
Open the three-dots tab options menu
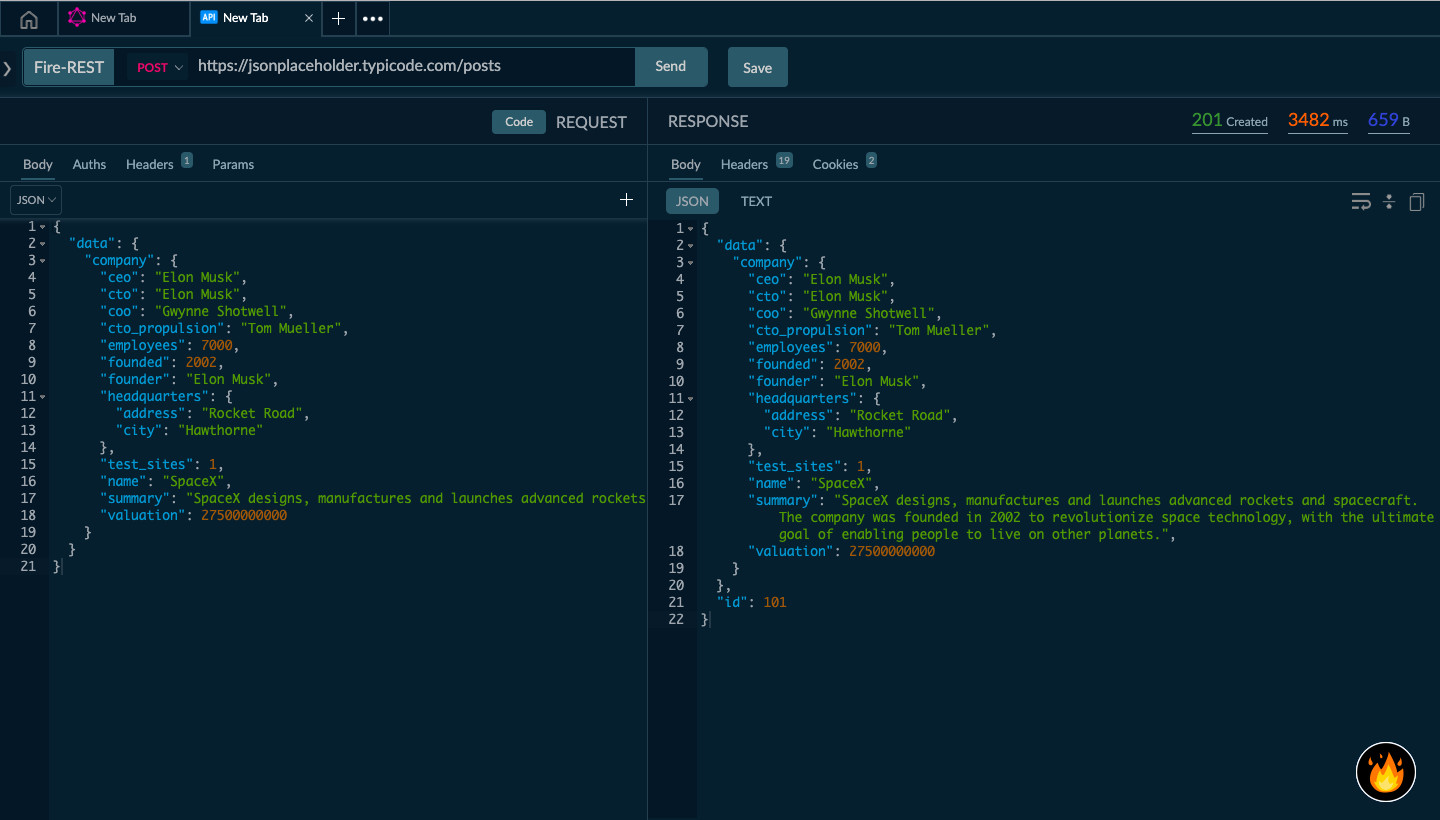click(x=372, y=18)
